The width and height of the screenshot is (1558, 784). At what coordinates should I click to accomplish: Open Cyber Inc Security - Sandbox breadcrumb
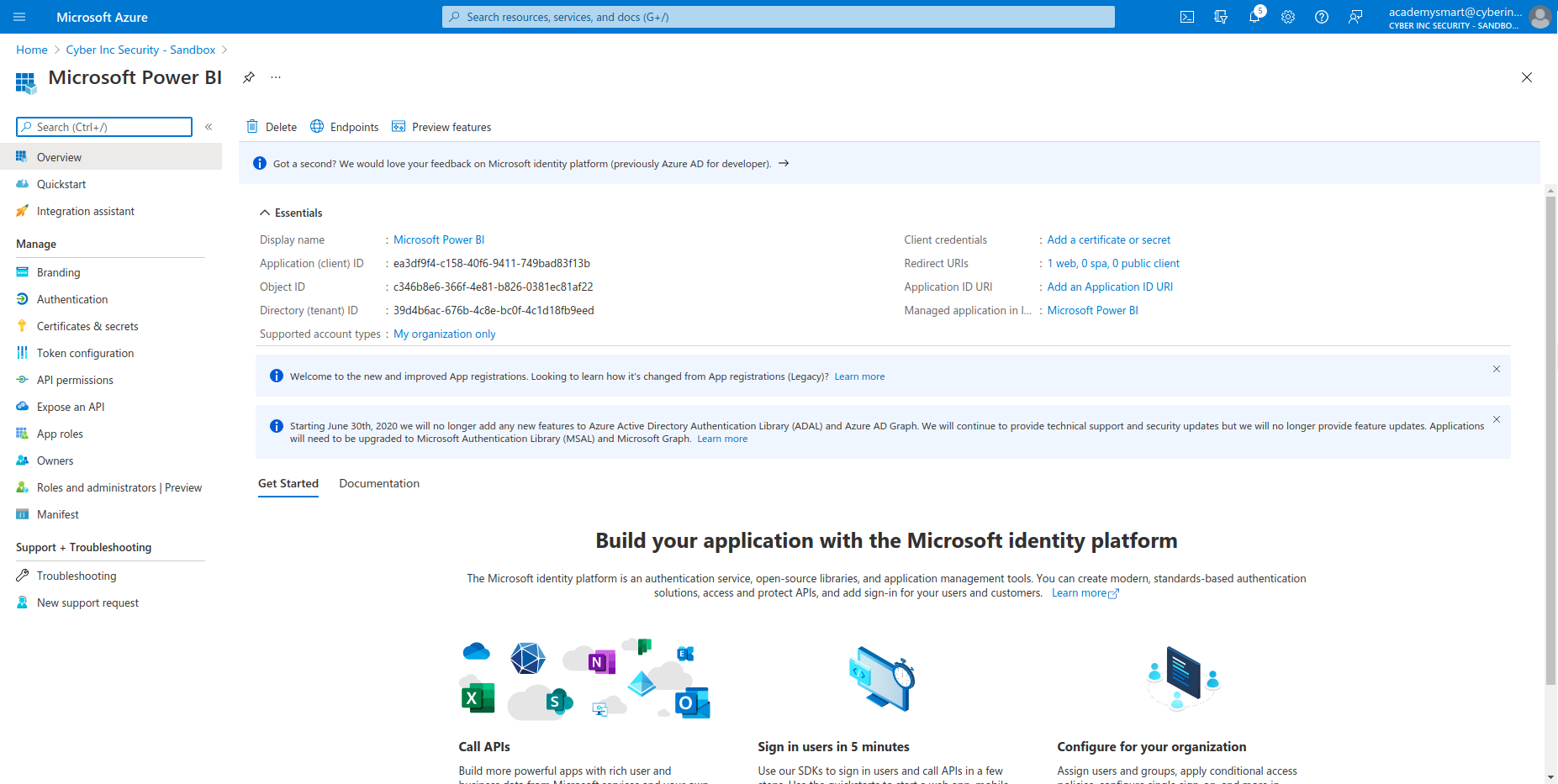pos(140,50)
